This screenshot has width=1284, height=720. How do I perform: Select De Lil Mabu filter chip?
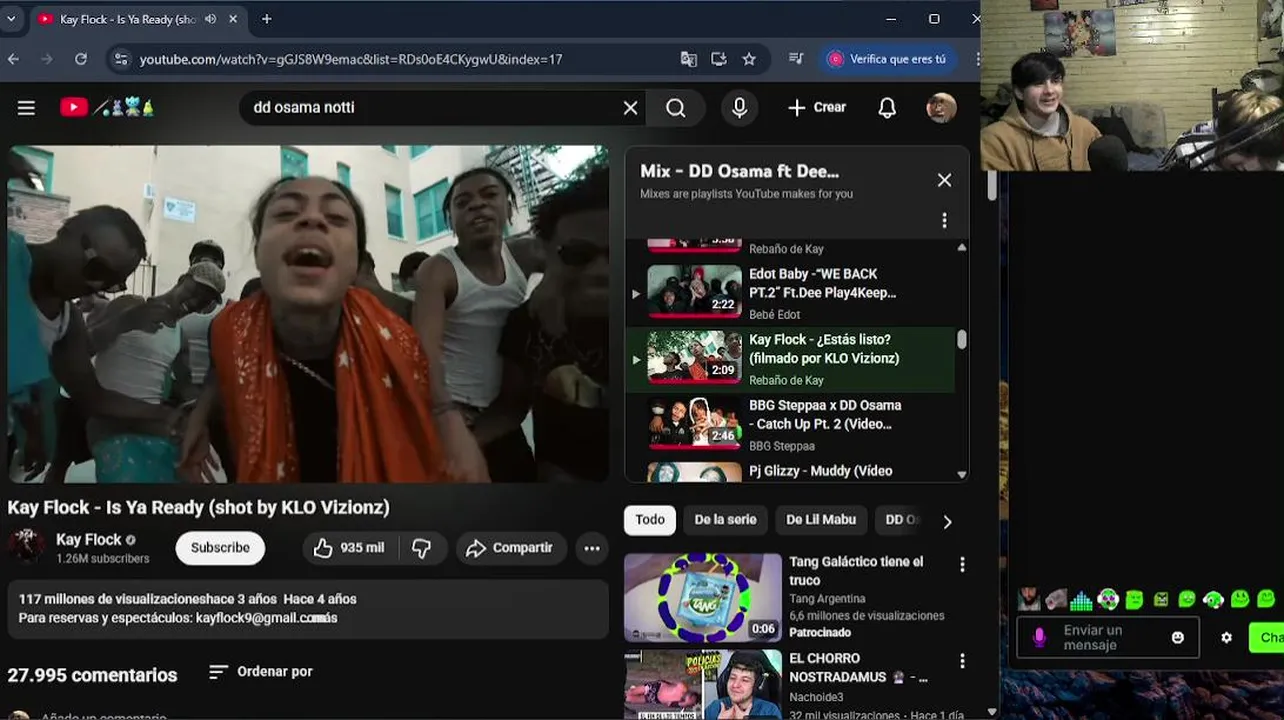click(820, 520)
